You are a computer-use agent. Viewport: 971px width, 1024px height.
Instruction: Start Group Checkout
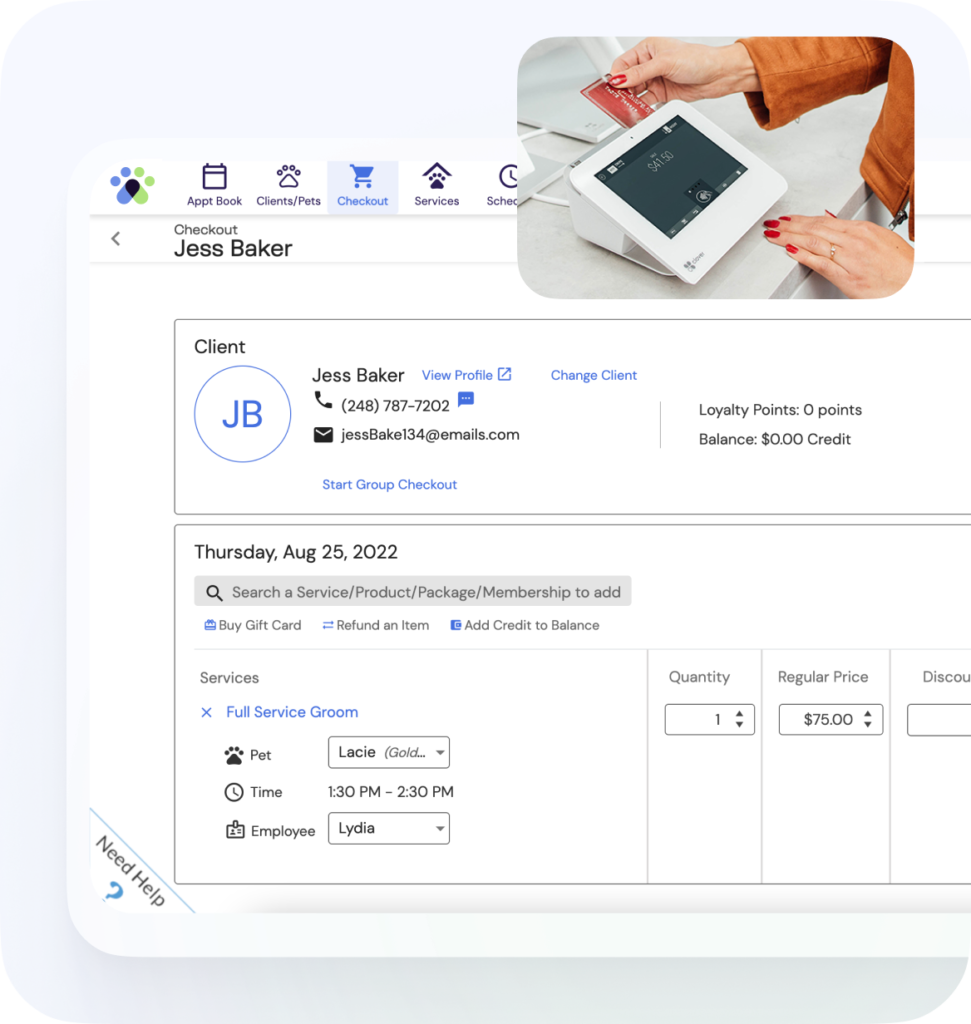pyautogui.click(x=389, y=484)
